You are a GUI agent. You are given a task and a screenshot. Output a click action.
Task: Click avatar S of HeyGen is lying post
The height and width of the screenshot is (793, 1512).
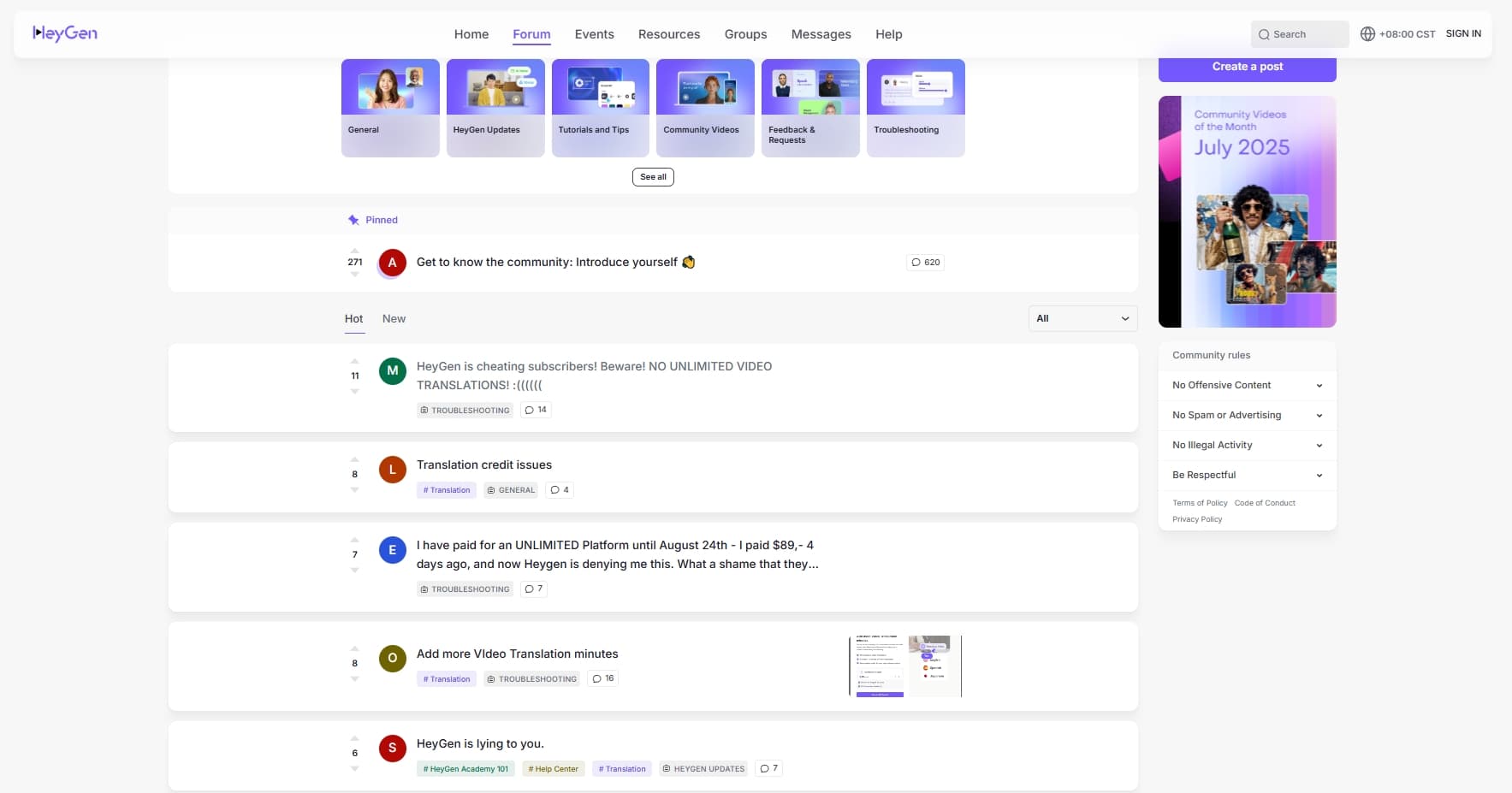(x=393, y=748)
